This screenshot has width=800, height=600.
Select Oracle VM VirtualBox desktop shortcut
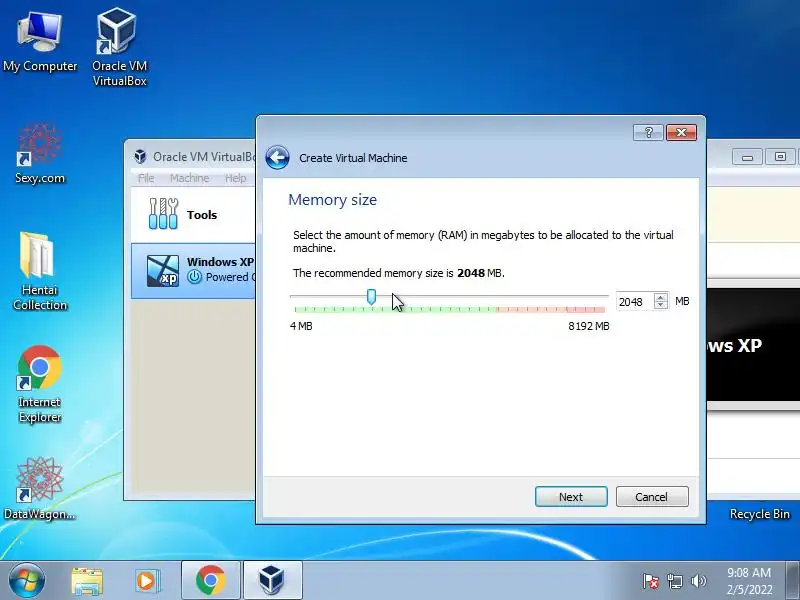click(119, 47)
